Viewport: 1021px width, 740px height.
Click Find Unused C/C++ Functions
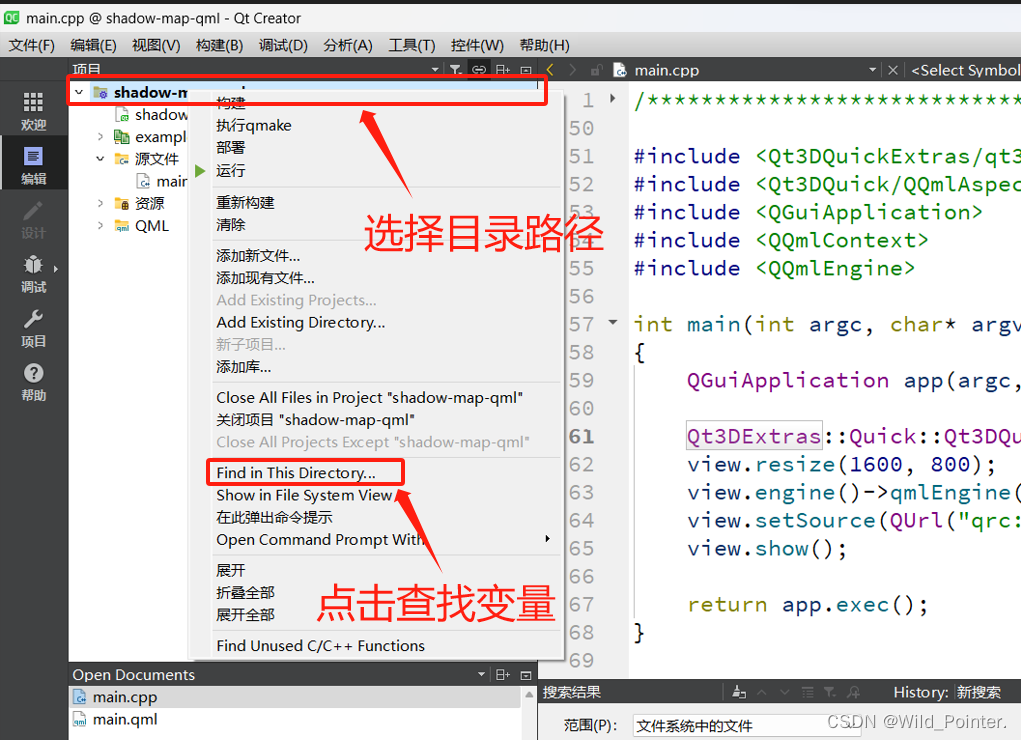tap(320, 646)
